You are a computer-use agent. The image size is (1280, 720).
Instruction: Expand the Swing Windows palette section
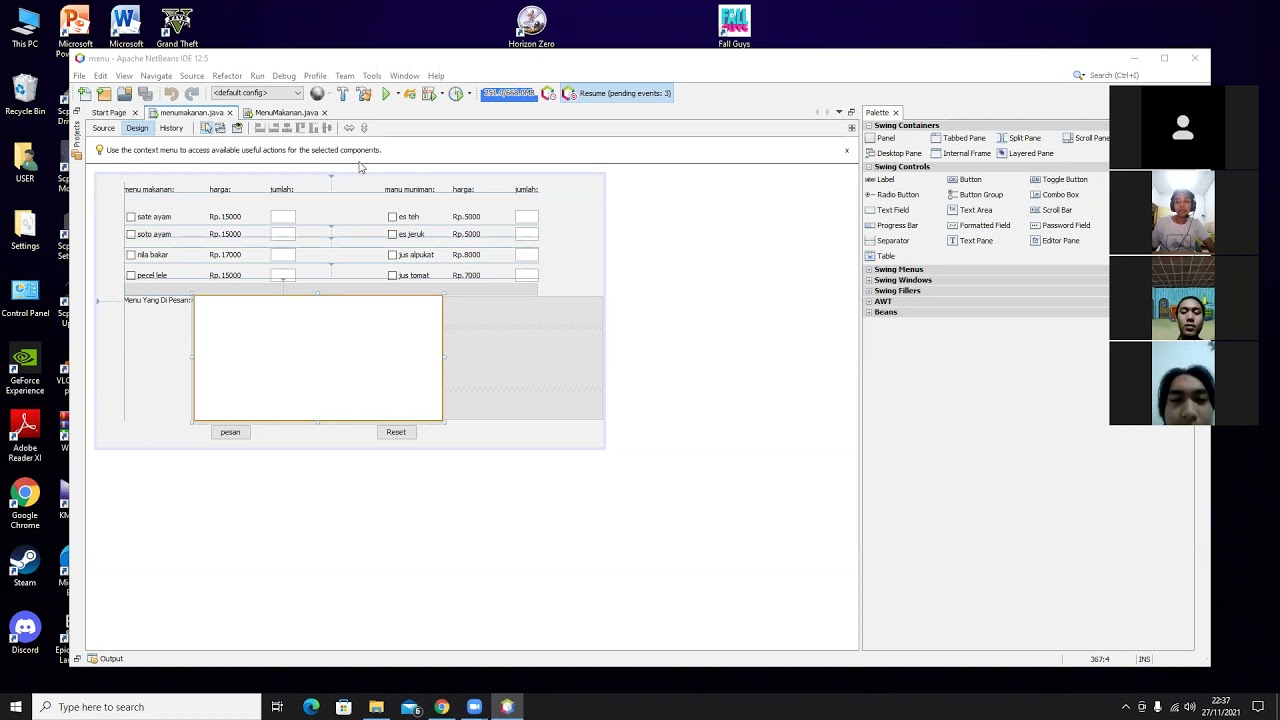(x=869, y=280)
